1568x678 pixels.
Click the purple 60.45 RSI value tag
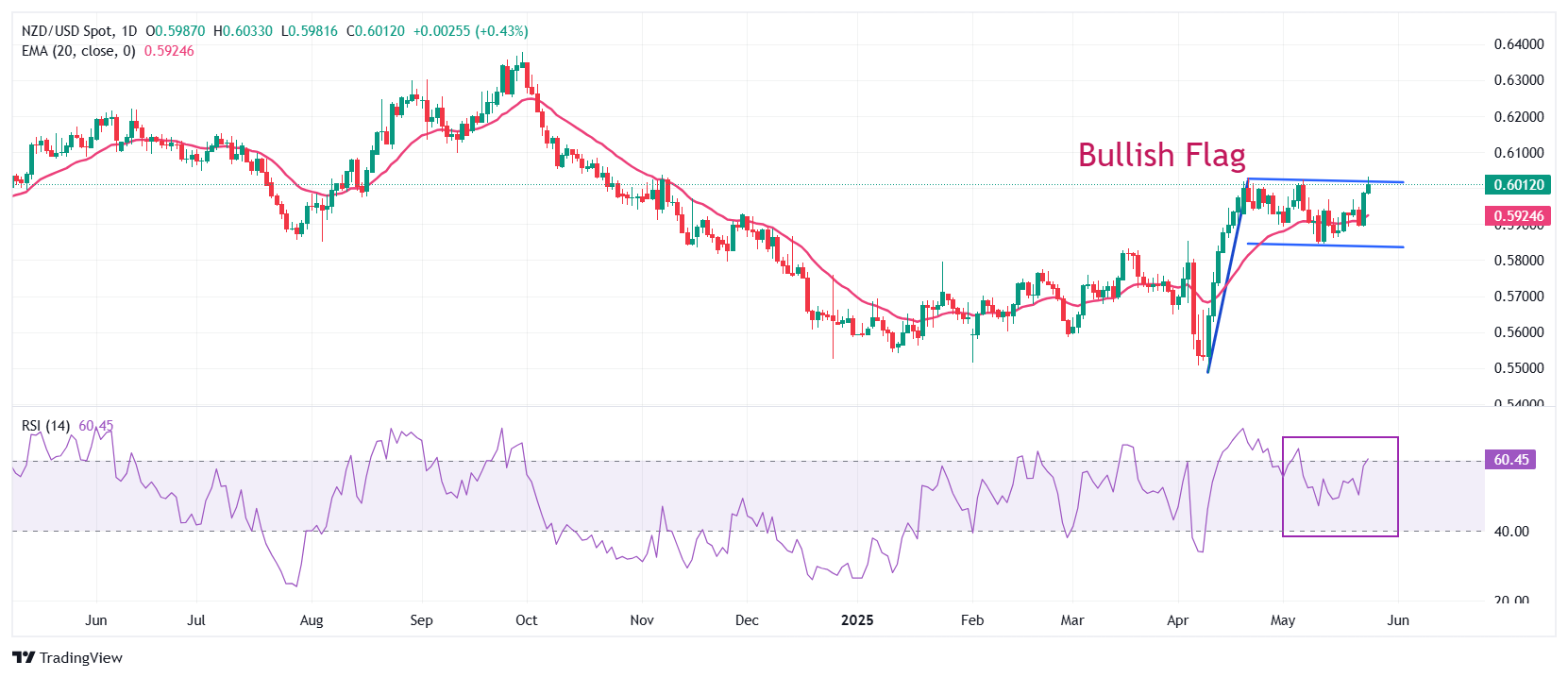pyautogui.click(x=1510, y=460)
